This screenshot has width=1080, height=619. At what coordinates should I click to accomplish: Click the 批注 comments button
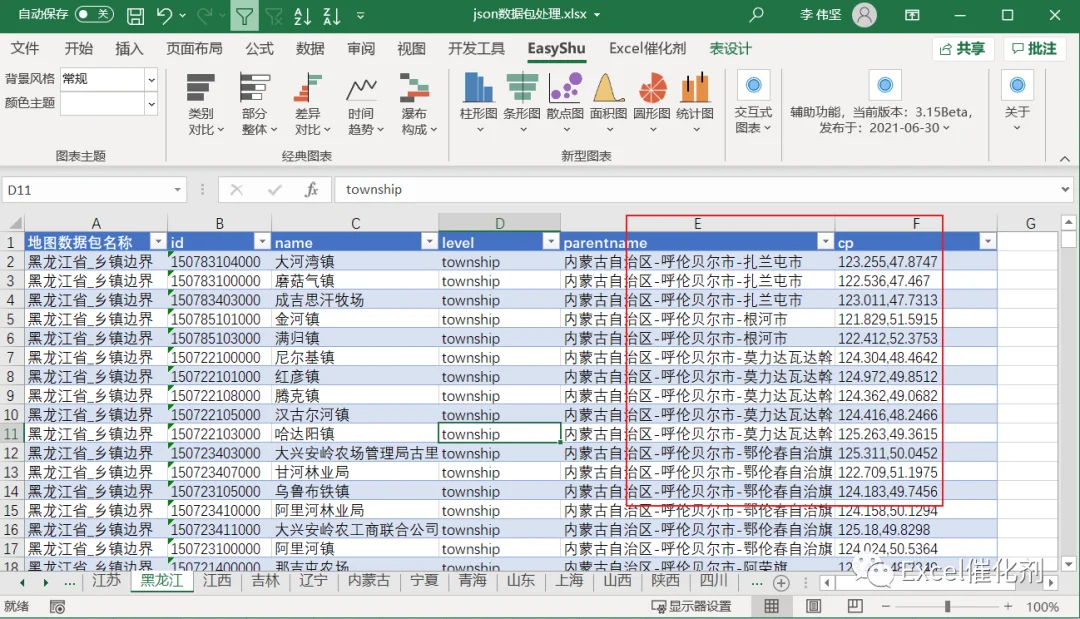(x=1034, y=49)
